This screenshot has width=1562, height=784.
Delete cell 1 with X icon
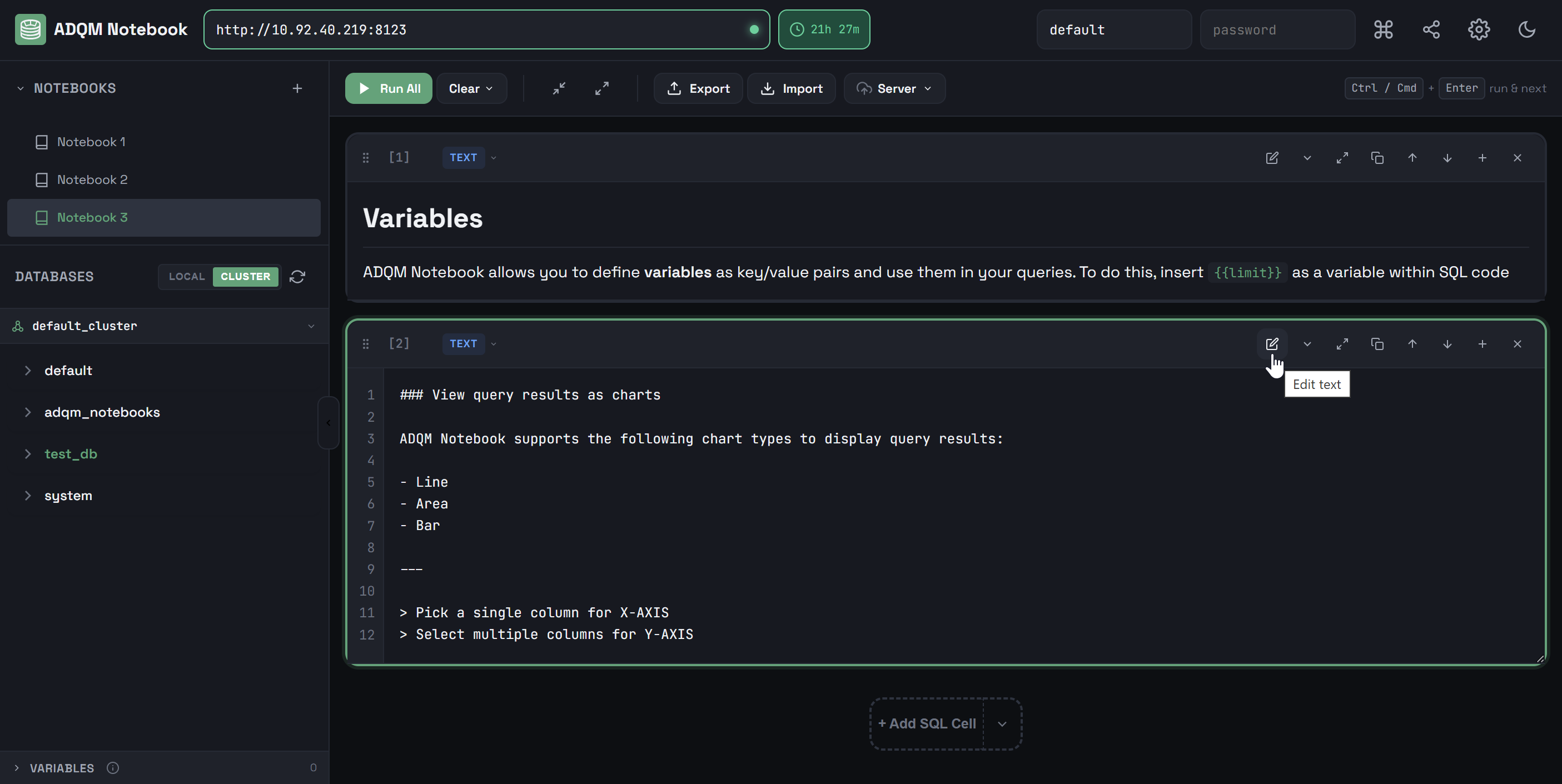(x=1517, y=158)
